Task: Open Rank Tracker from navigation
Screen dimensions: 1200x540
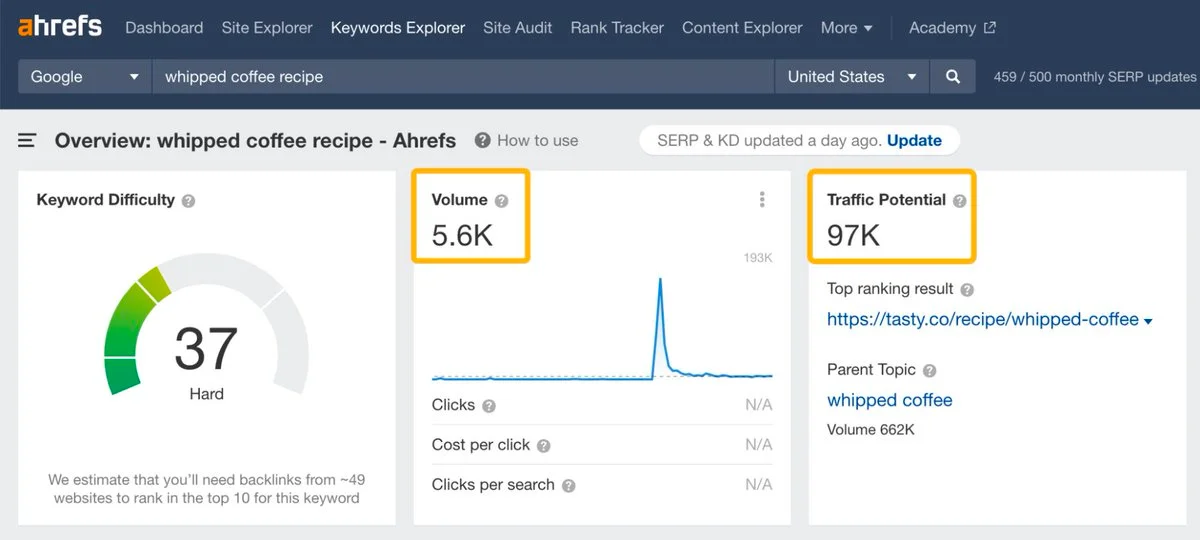Action: point(617,28)
